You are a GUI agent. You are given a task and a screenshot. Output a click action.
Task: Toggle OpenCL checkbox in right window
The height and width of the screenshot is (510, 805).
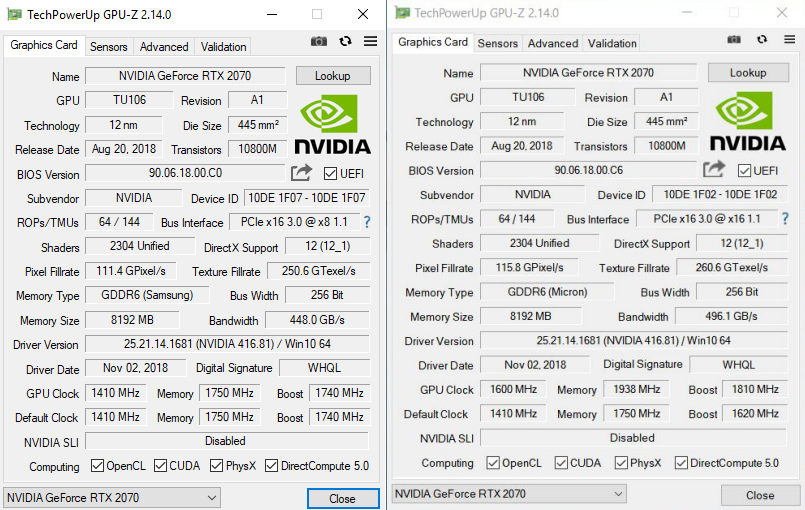click(x=493, y=463)
